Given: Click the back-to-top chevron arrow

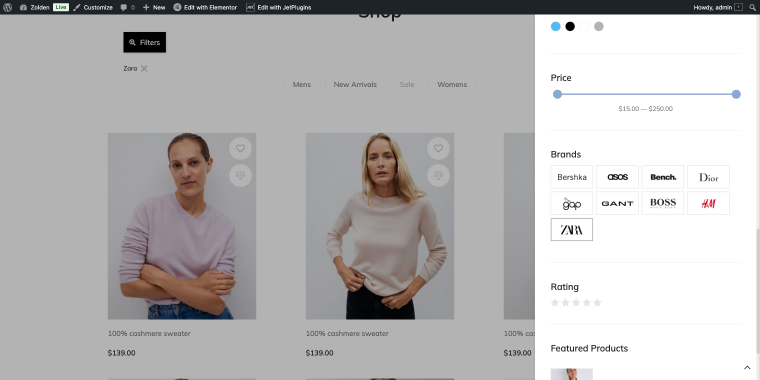Looking at the screenshot, I should pos(747,368).
